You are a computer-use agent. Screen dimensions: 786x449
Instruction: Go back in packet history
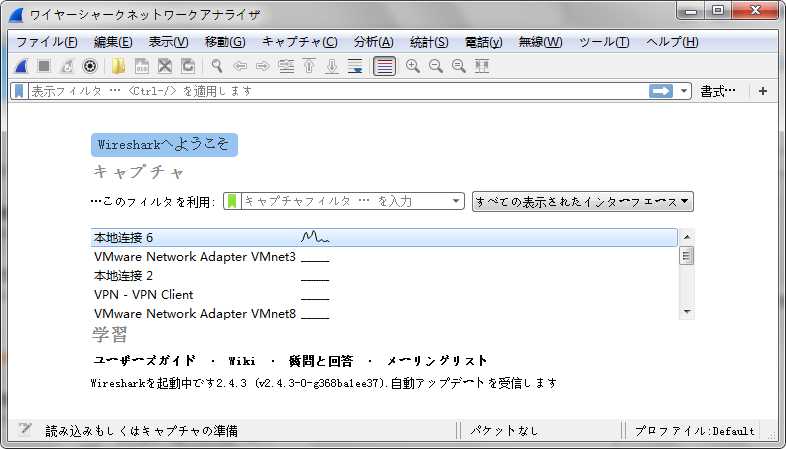coord(240,66)
